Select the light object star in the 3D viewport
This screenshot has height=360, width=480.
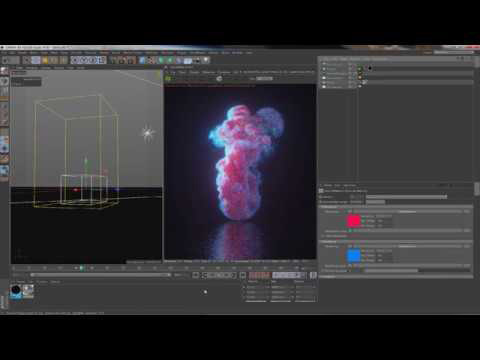[x=147, y=133]
